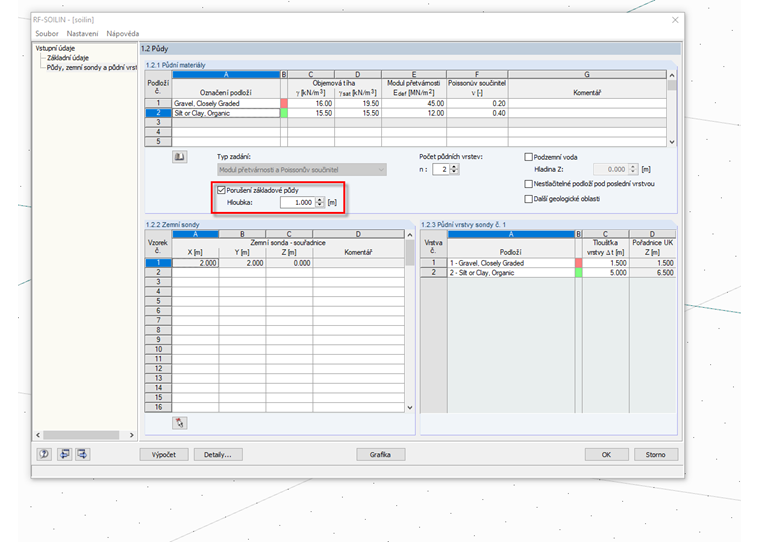
Task: Click the Z coordinate 0.000 cell of probe 1
Action: click(289, 263)
